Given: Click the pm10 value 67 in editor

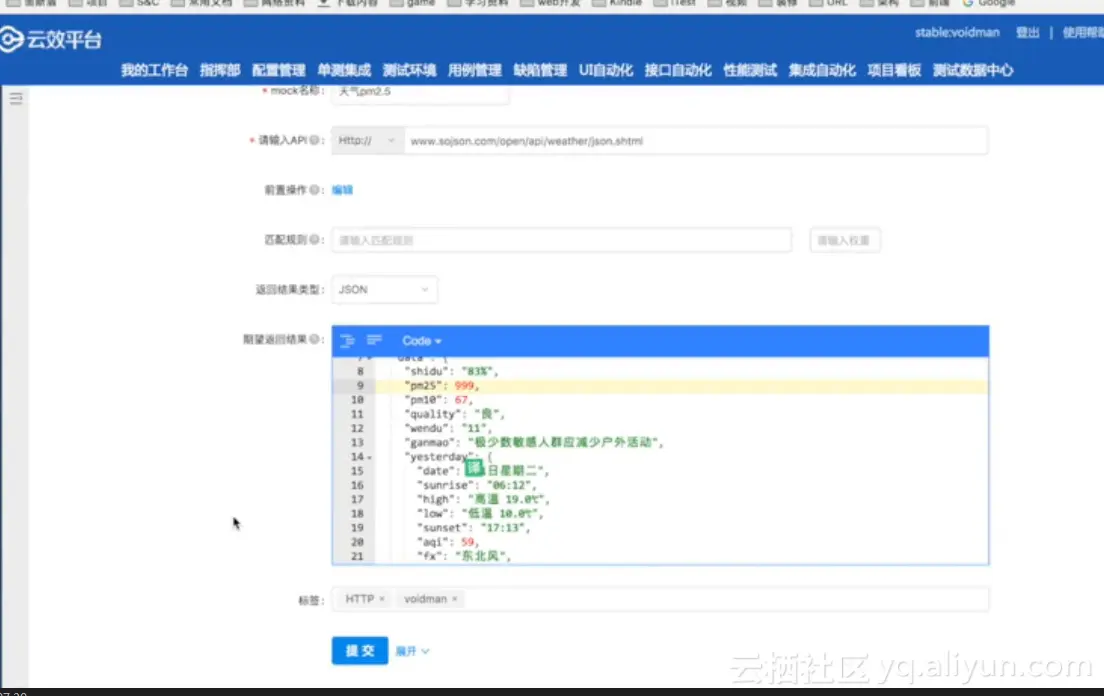Looking at the screenshot, I should point(460,400).
